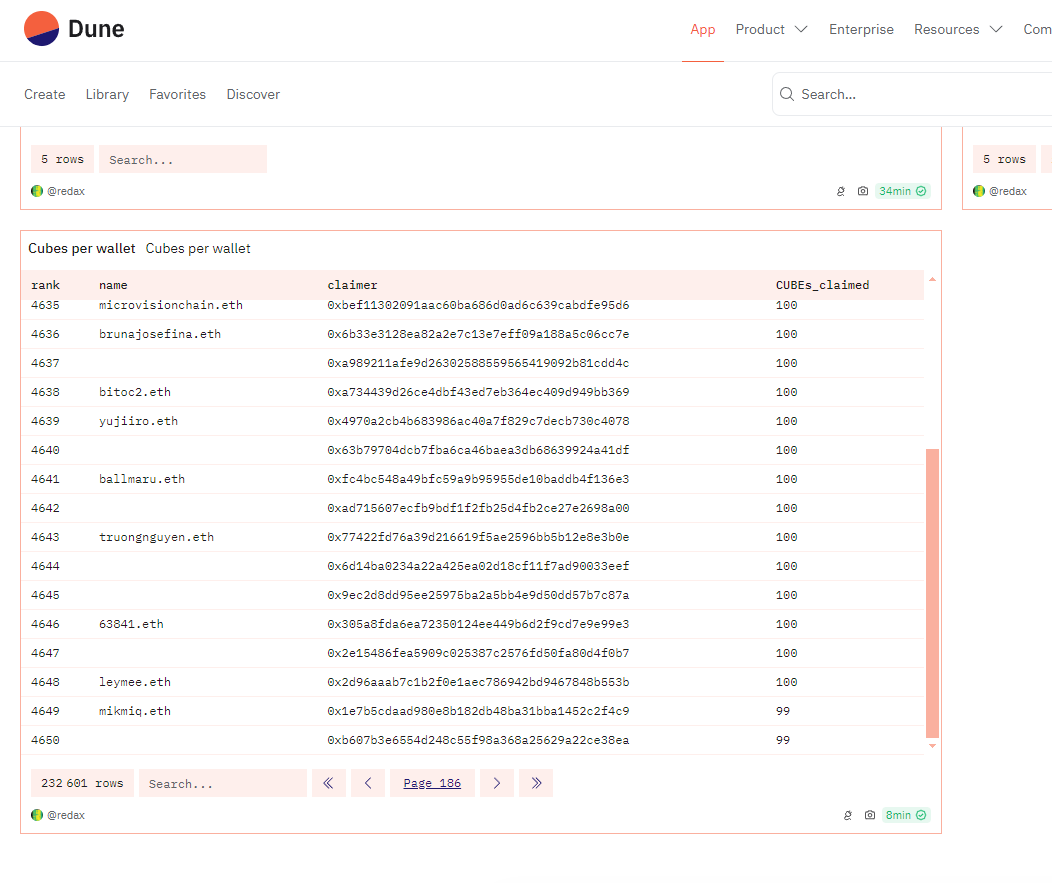Screen dimensions: 1052x883
Task: Click the Page 186 link
Action: (432, 783)
